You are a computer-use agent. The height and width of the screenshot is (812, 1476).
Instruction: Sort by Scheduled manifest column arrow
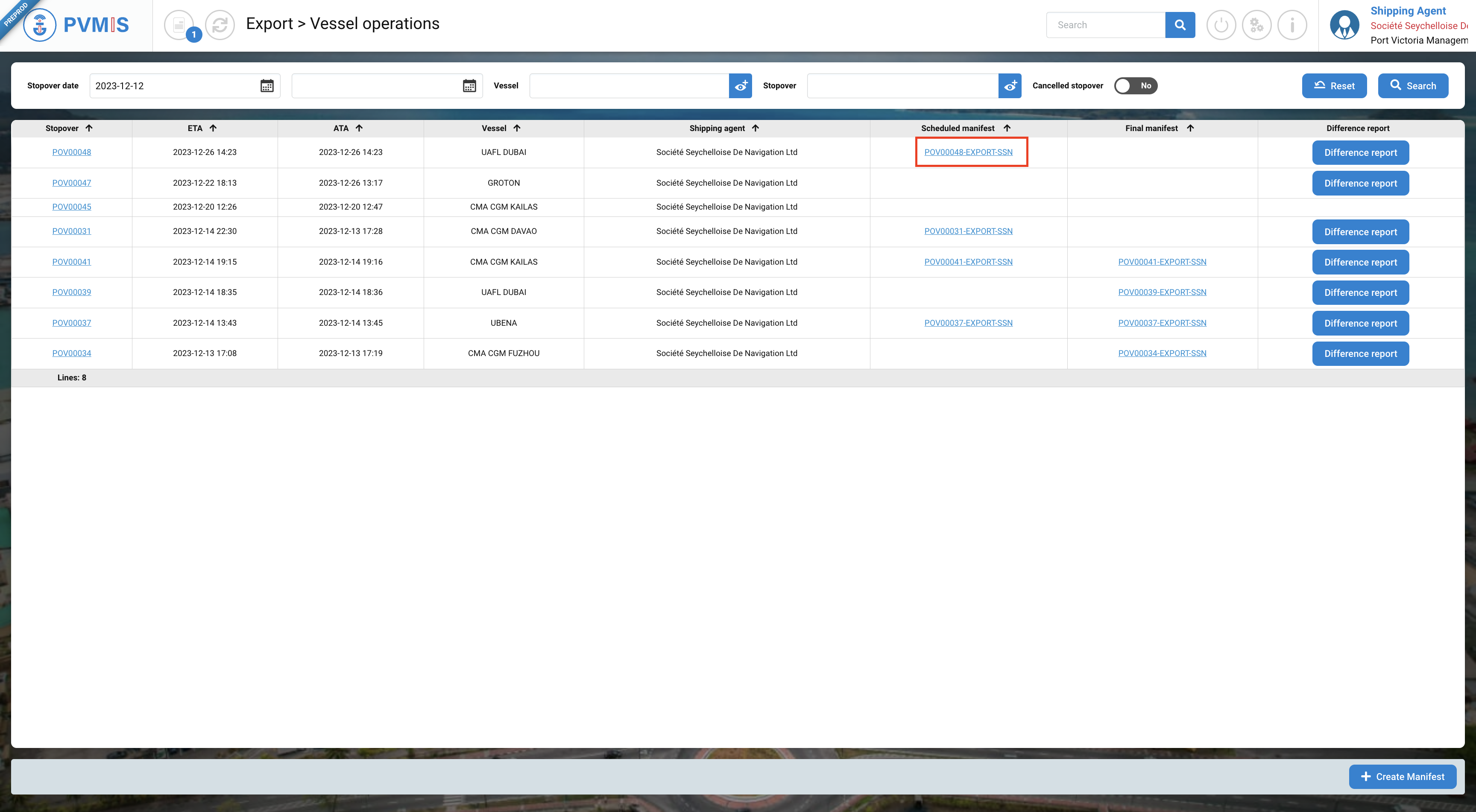pyautogui.click(x=1007, y=128)
